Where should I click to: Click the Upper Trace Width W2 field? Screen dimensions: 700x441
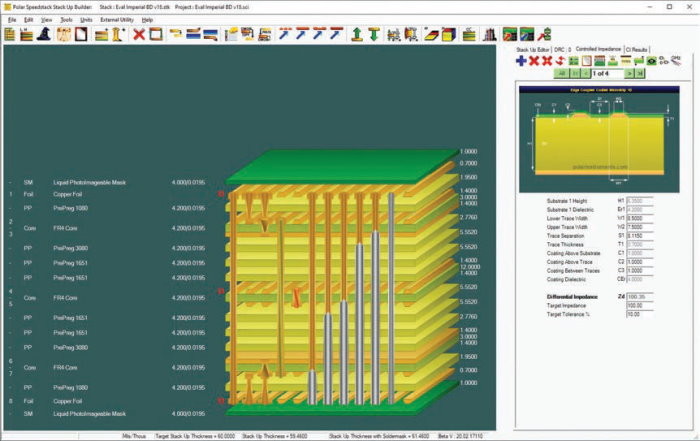click(640, 227)
